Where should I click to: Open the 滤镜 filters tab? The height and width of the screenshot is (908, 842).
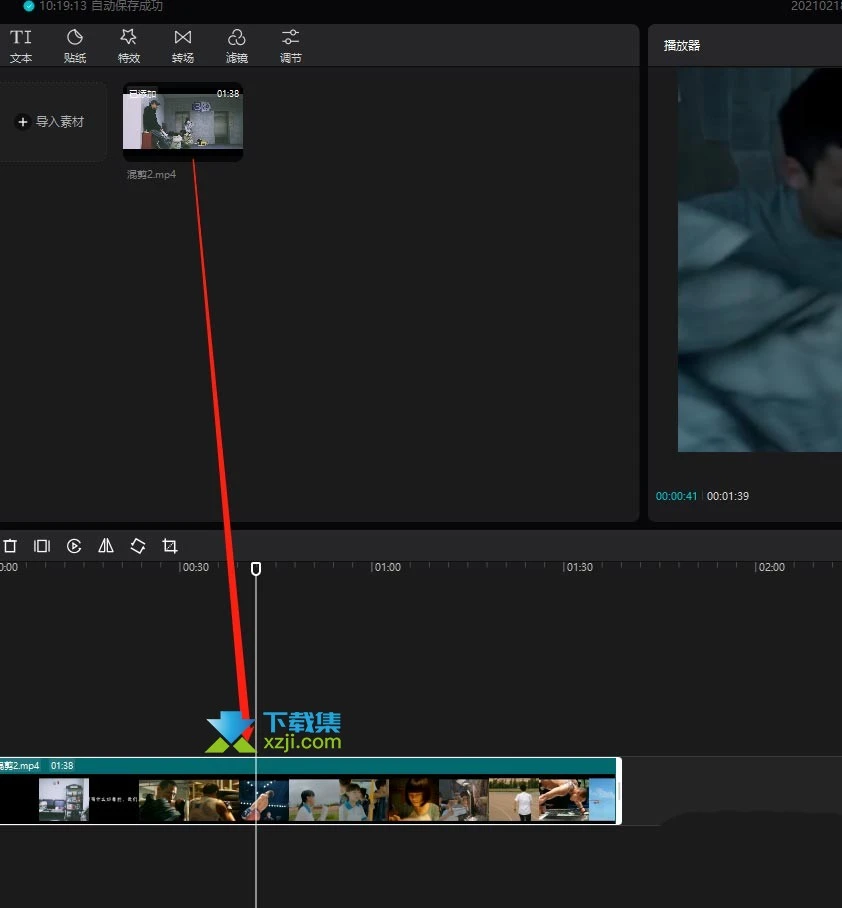point(236,46)
